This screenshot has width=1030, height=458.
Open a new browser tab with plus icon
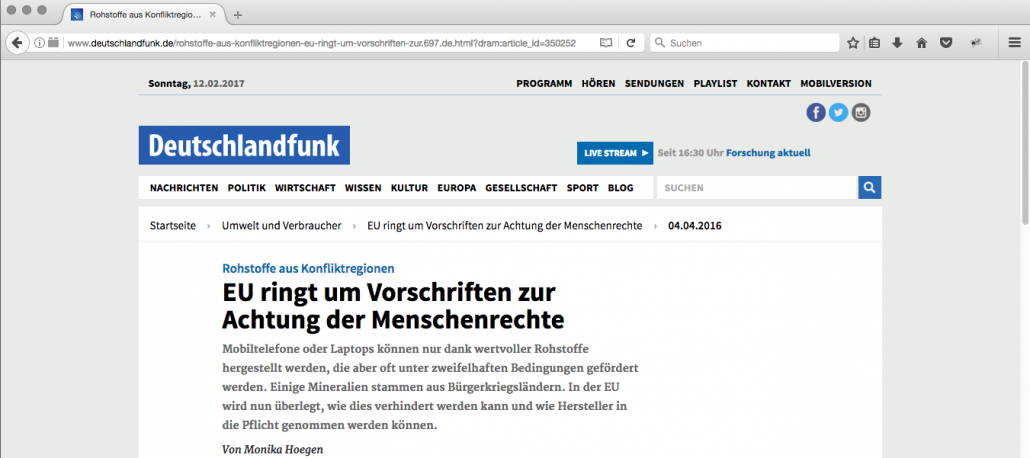(238, 14)
